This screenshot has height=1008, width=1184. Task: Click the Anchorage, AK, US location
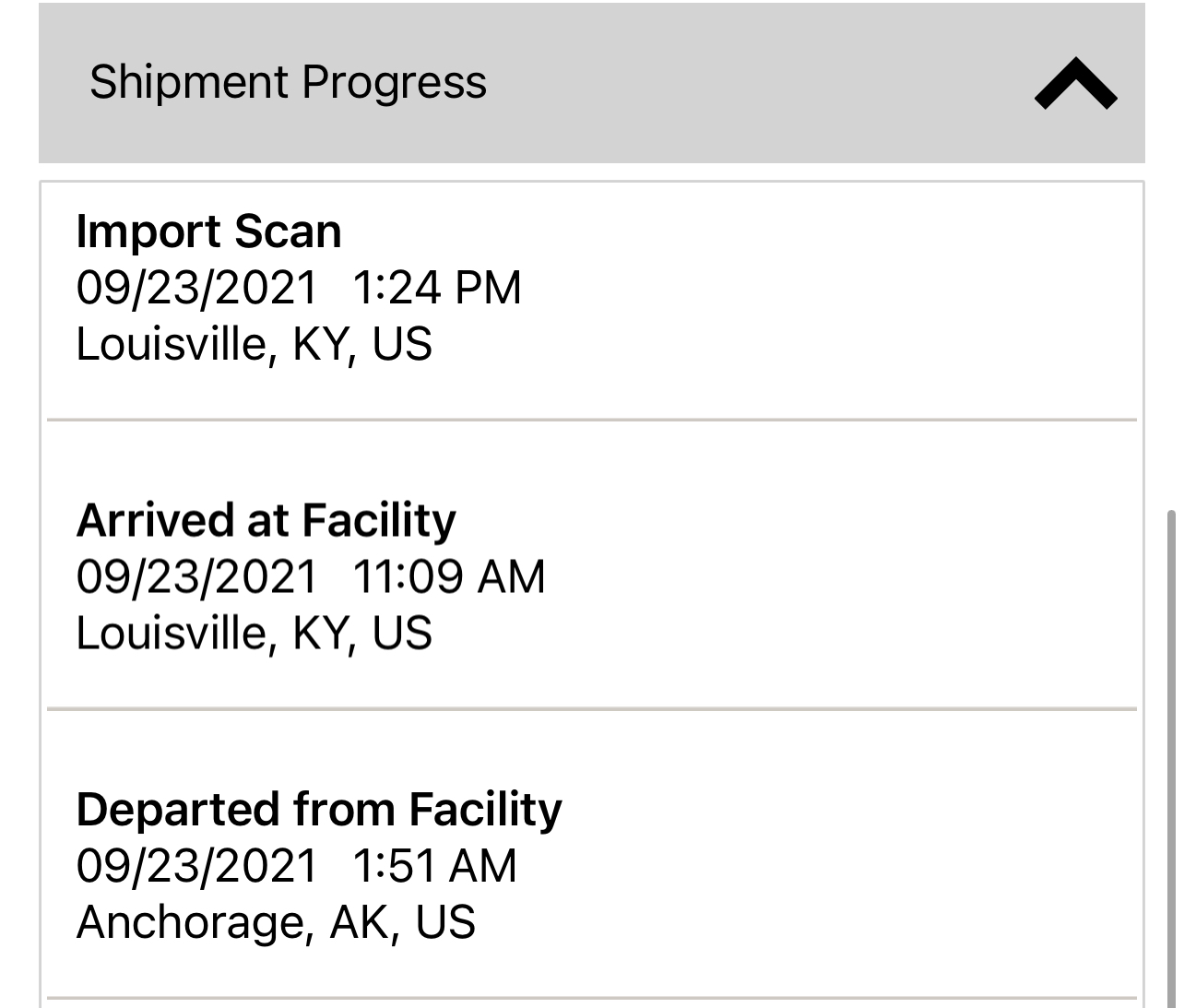coord(276,922)
